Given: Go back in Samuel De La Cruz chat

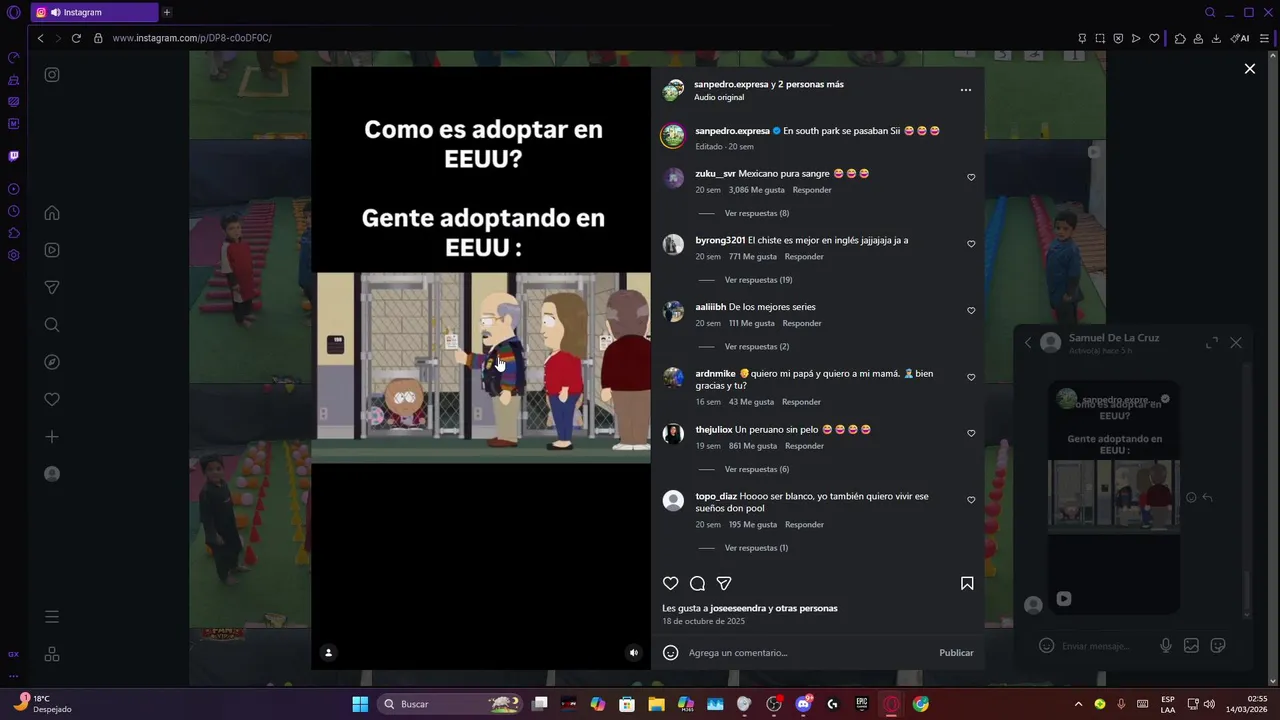Looking at the screenshot, I should pos(1028,342).
